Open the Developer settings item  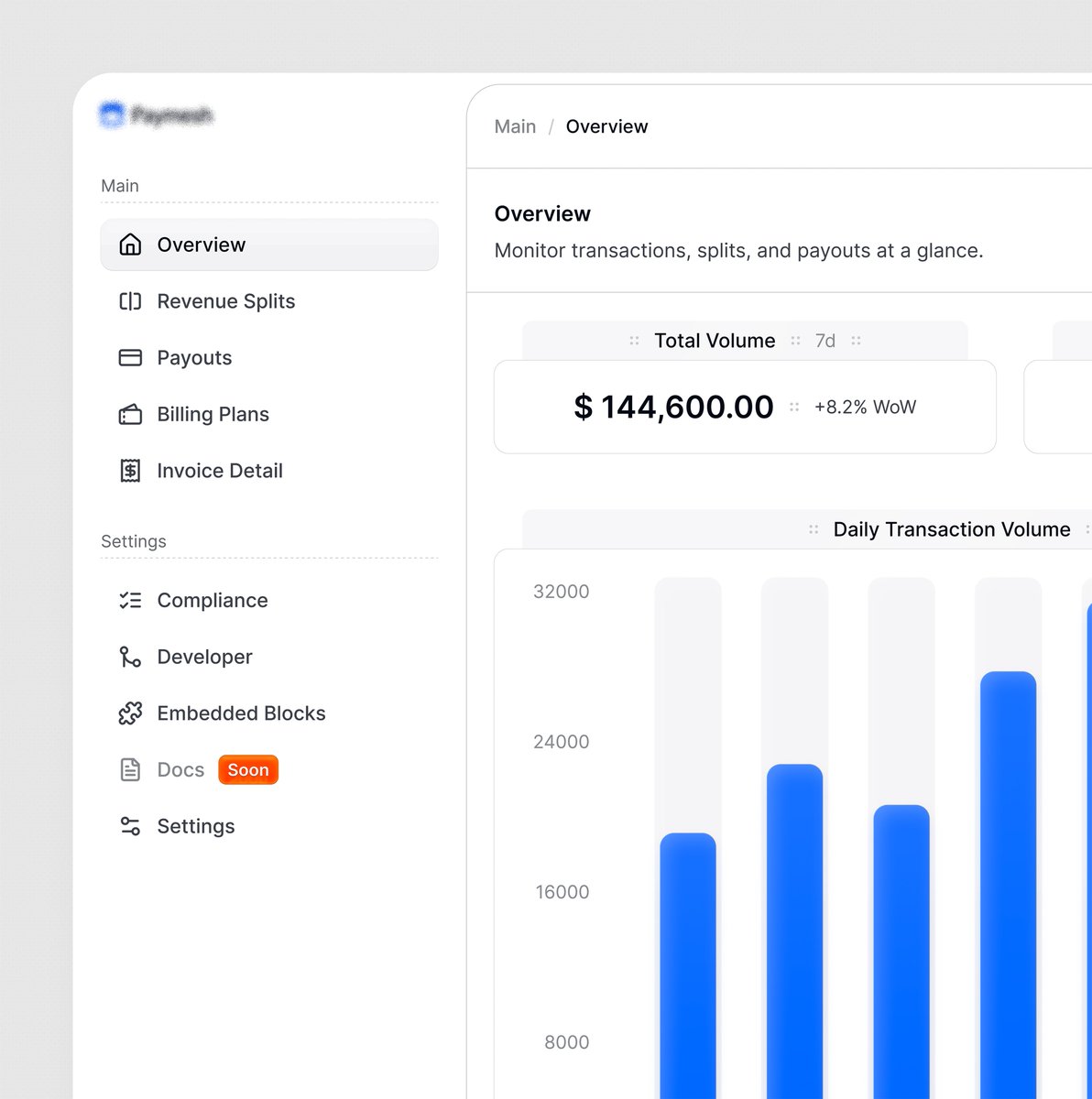click(269, 657)
